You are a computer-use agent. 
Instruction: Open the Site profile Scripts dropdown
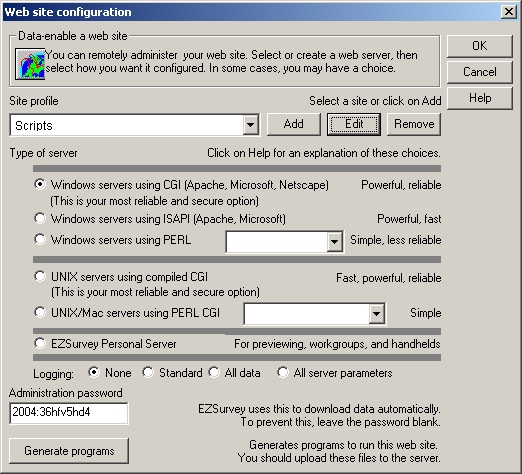pyautogui.click(x=251, y=125)
